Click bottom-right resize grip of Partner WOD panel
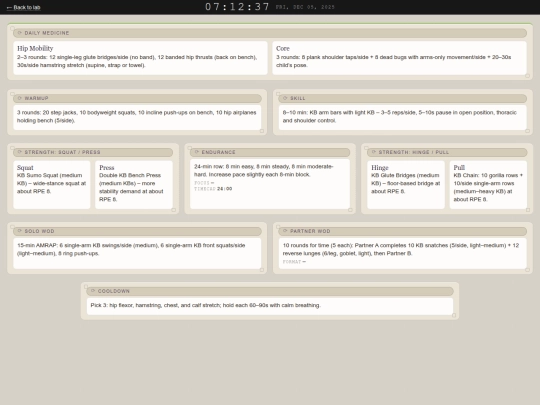The width and height of the screenshot is (540, 405). pos(527,270)
